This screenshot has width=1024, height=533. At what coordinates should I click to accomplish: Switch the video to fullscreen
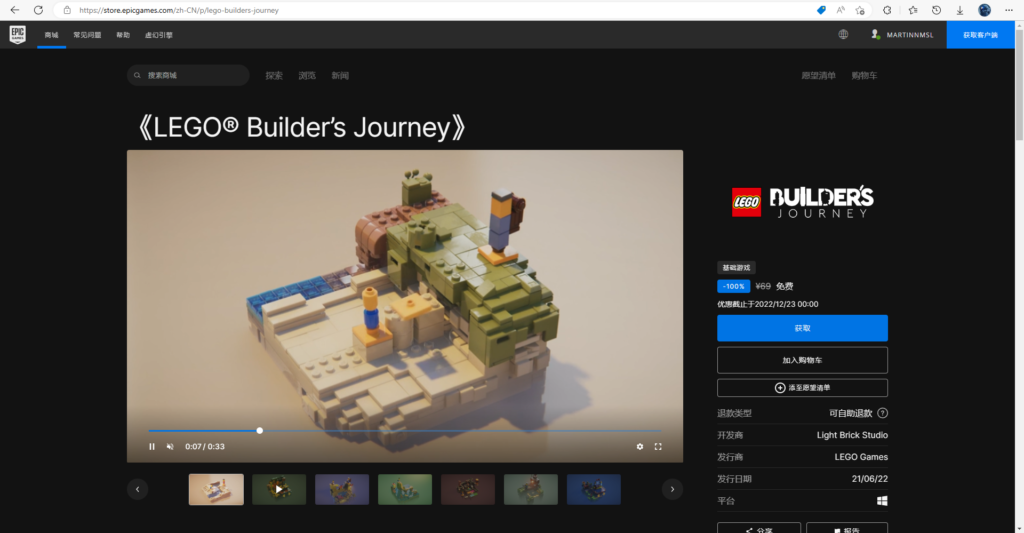click(658, 447)
